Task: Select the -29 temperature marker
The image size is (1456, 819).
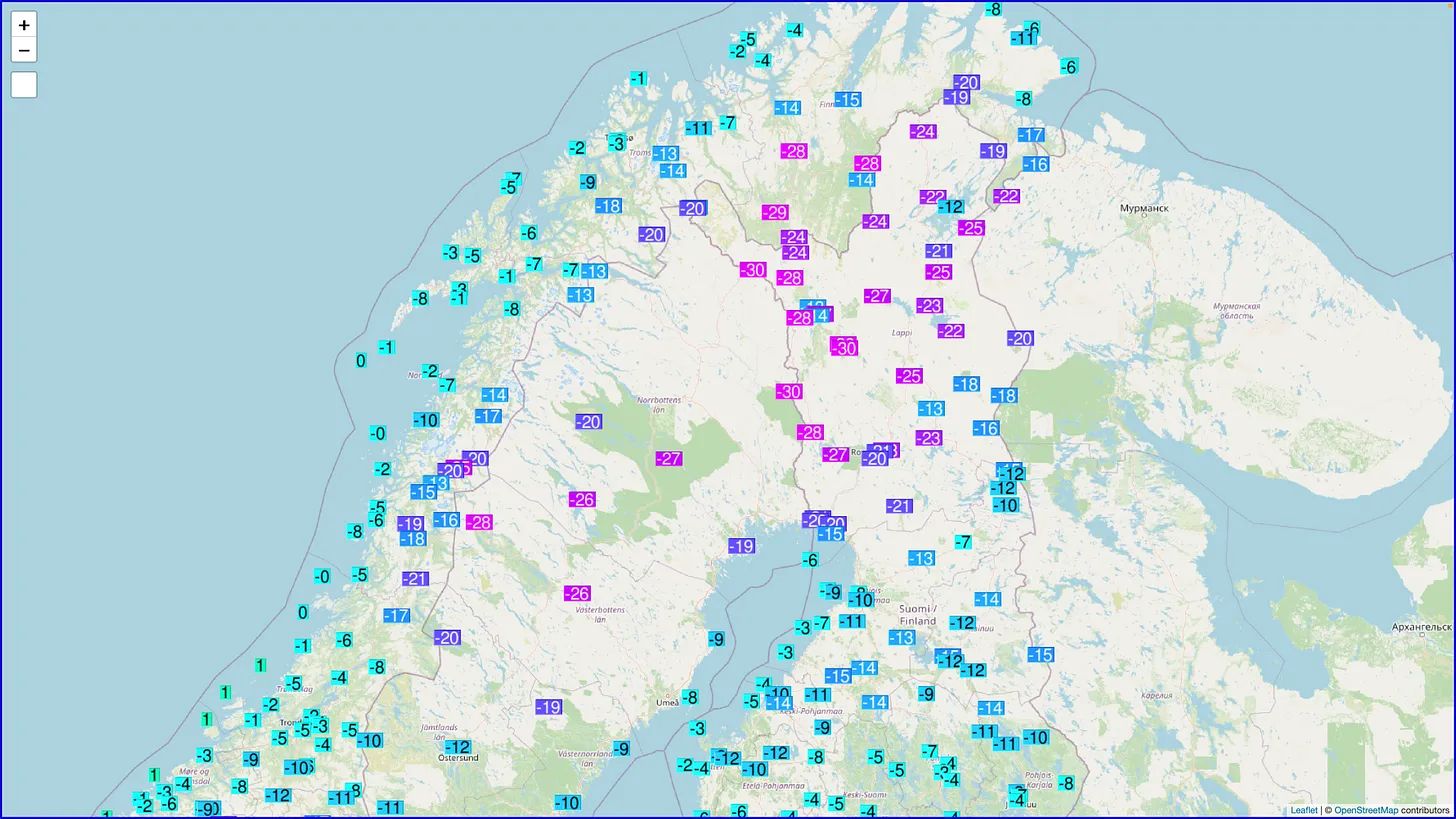Action: click(x=775, y=212)
